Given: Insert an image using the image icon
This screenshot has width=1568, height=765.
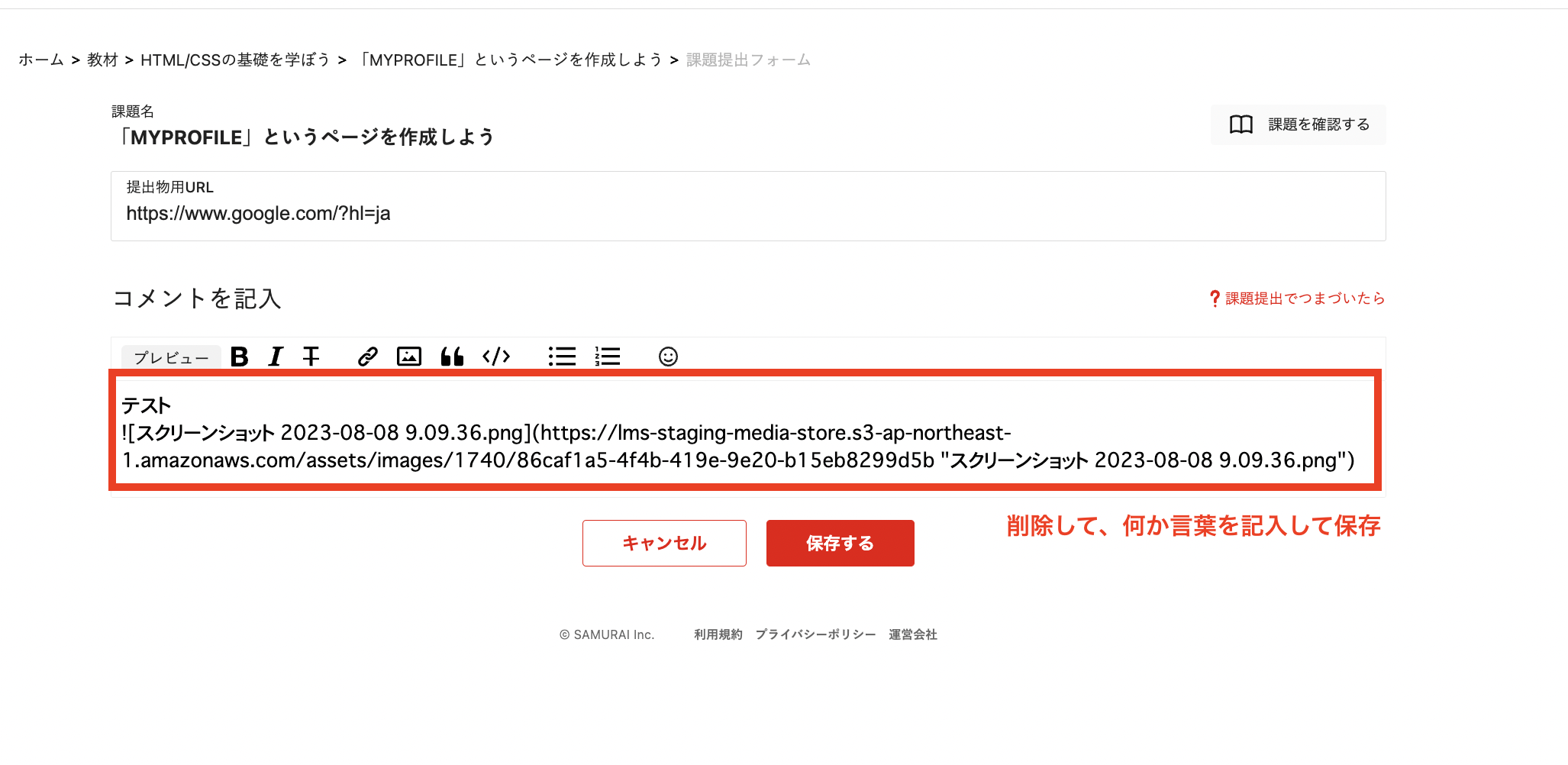Looking at the screenshot, I should (409, 356).
